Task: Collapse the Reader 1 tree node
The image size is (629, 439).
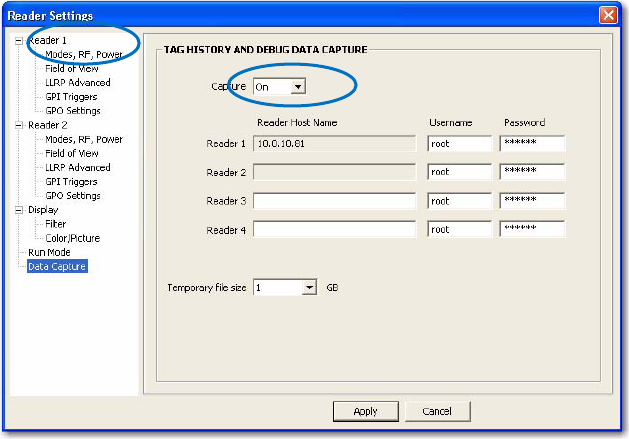Action: coord(18,41)
